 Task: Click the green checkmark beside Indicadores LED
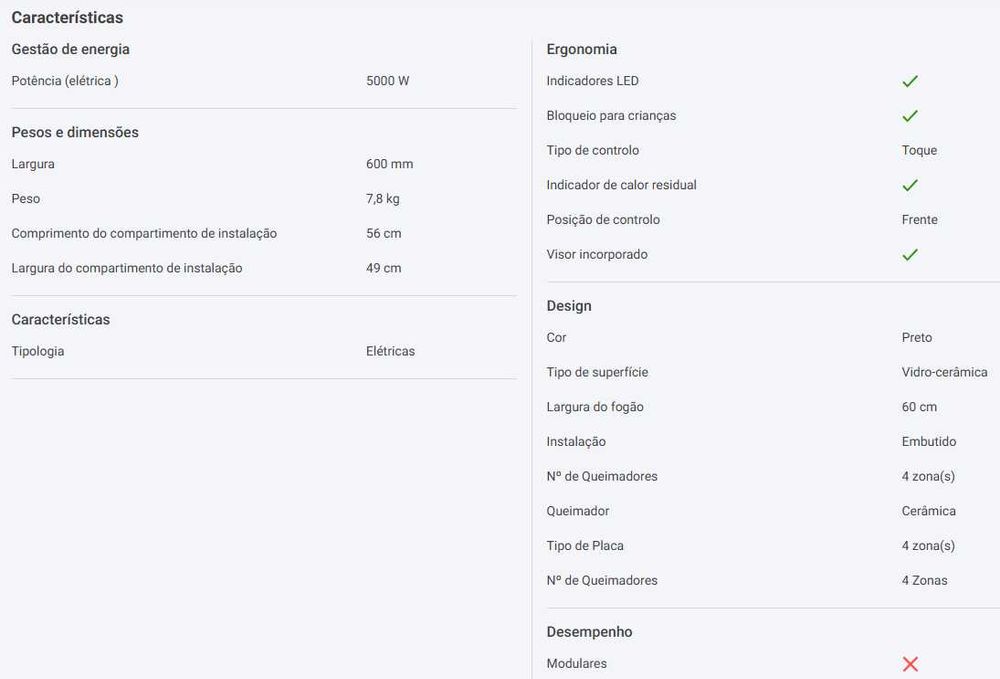point(909,81)
